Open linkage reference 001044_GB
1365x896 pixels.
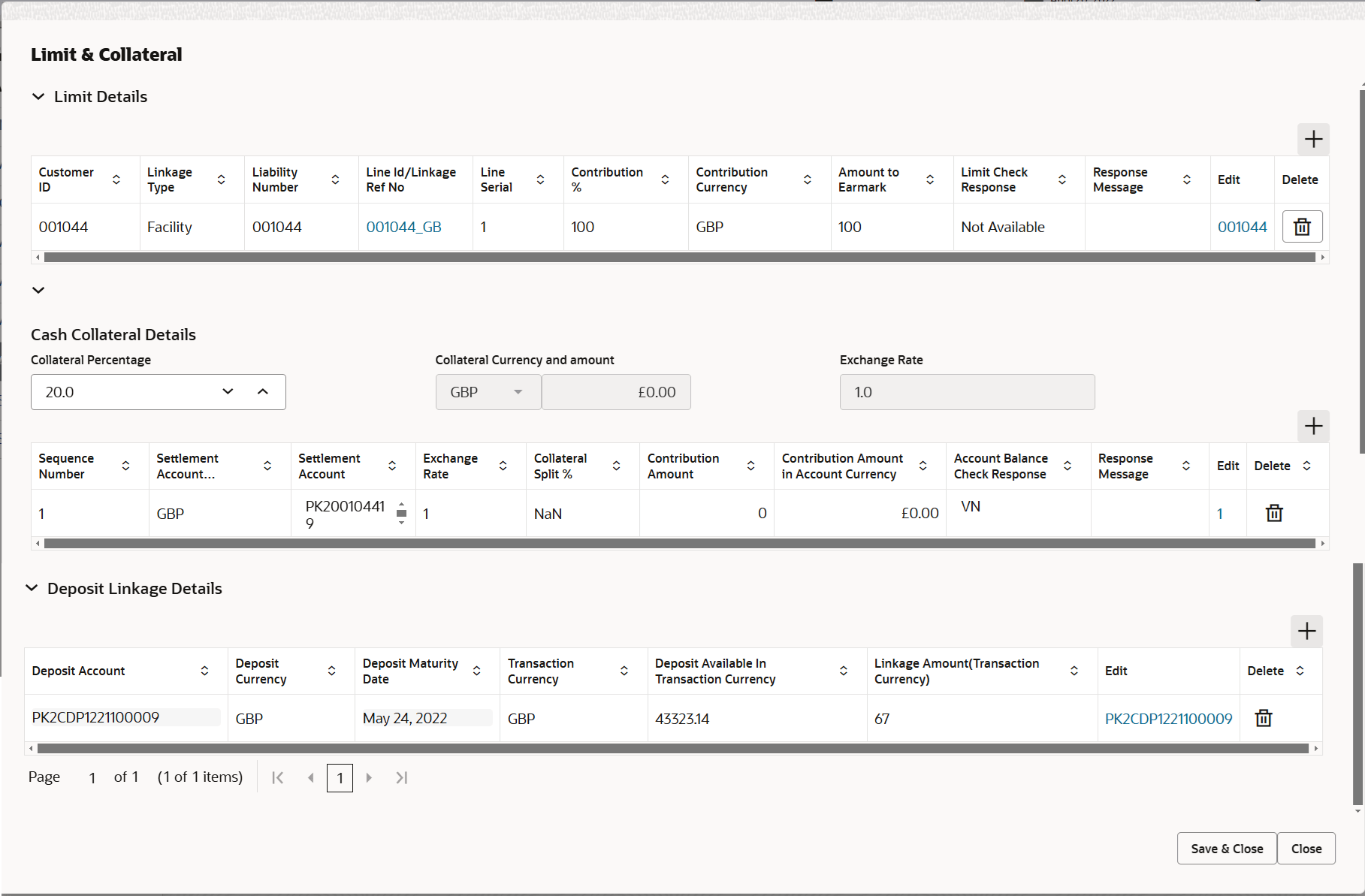pyautogui.click(x=403, y=226)
